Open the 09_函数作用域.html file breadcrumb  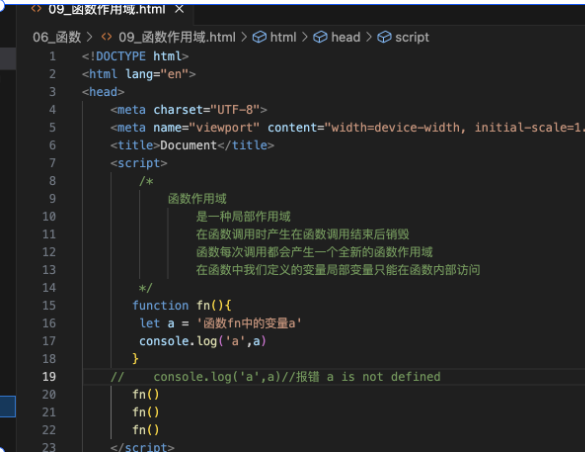[177, 37]
